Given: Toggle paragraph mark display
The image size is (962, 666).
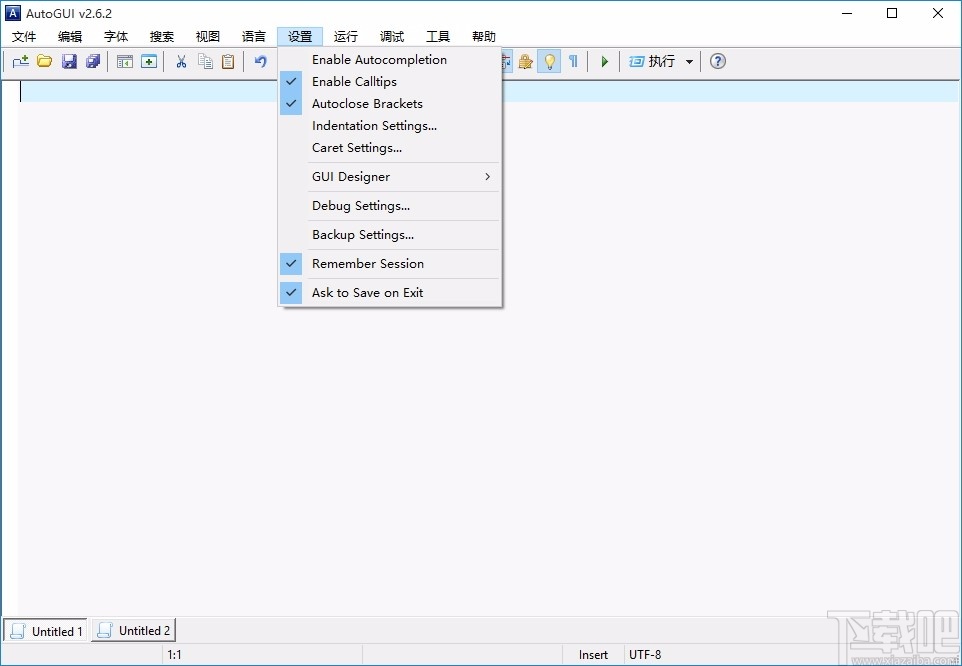Looking at the screenshot, I should coord(572,61).
